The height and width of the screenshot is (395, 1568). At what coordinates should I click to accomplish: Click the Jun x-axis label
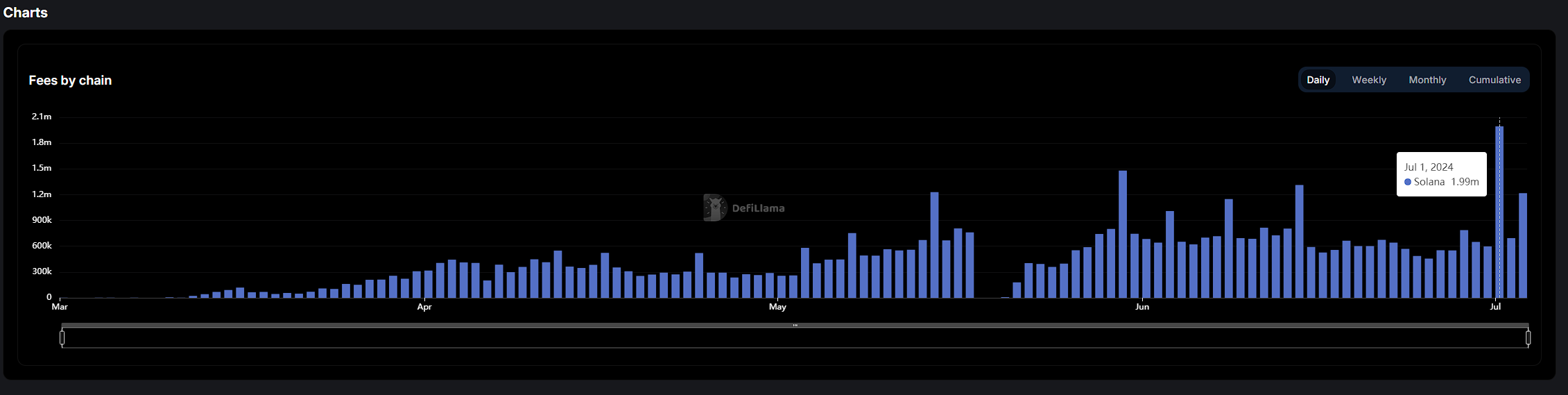[x=1141, y=307]
